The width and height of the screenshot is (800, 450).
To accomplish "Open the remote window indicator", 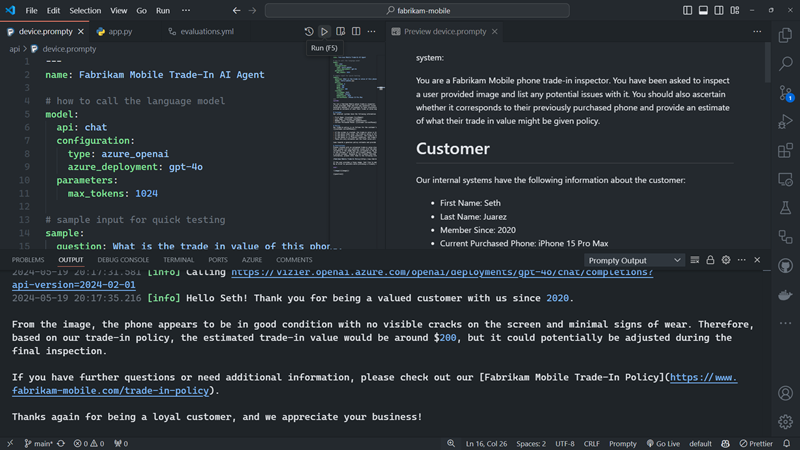I will 10,443.
